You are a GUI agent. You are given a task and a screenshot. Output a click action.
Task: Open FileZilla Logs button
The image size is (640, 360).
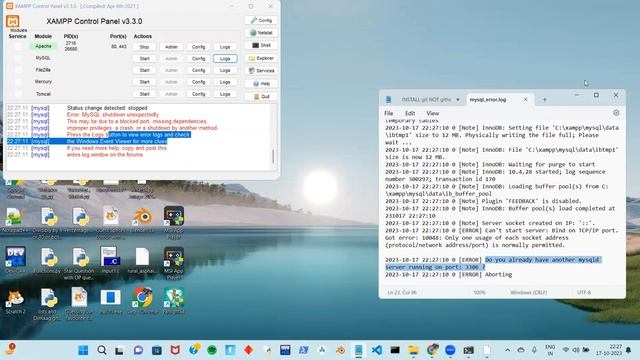pos(225,70)
